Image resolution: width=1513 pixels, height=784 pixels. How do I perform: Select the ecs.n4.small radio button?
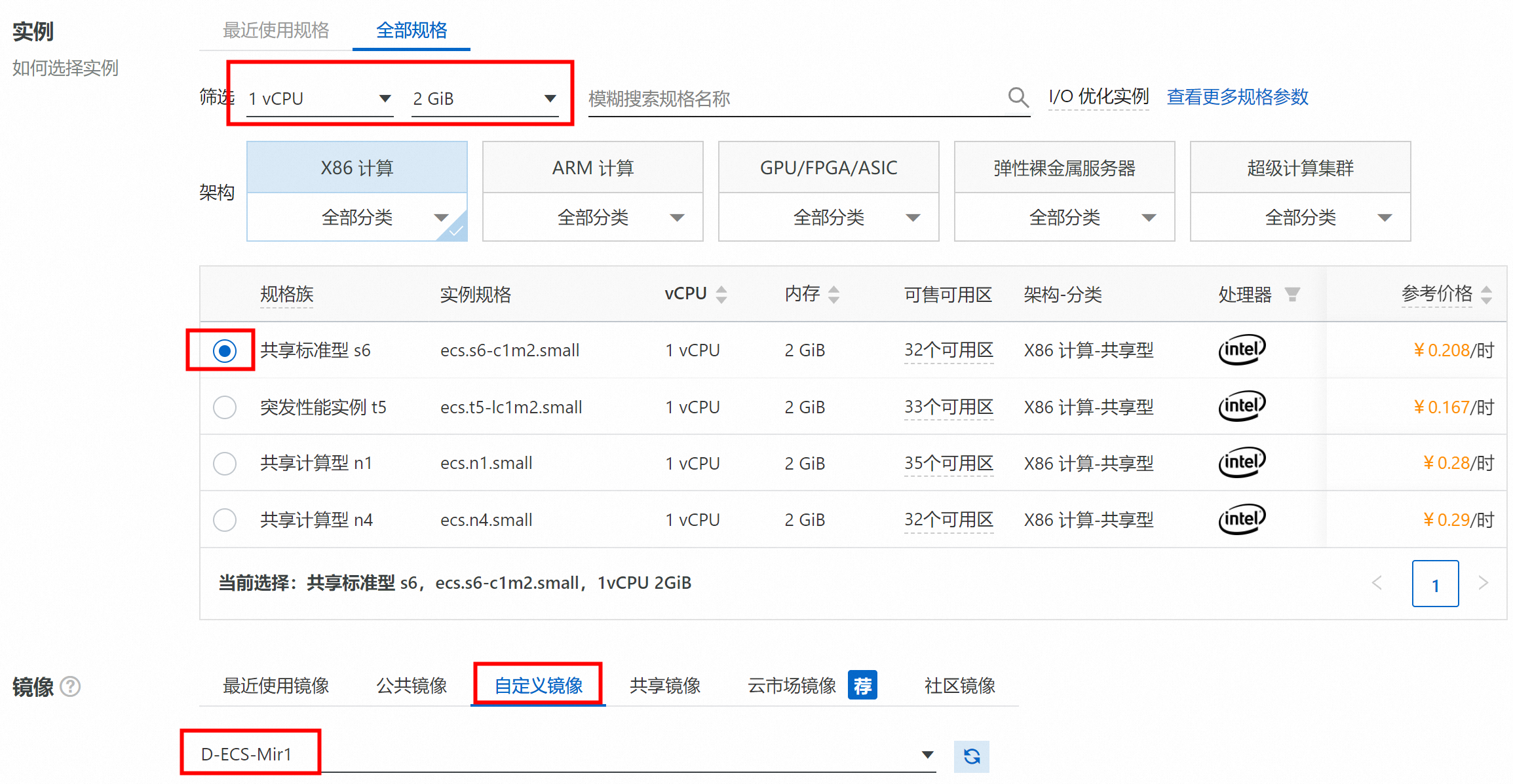pos(225,520)
